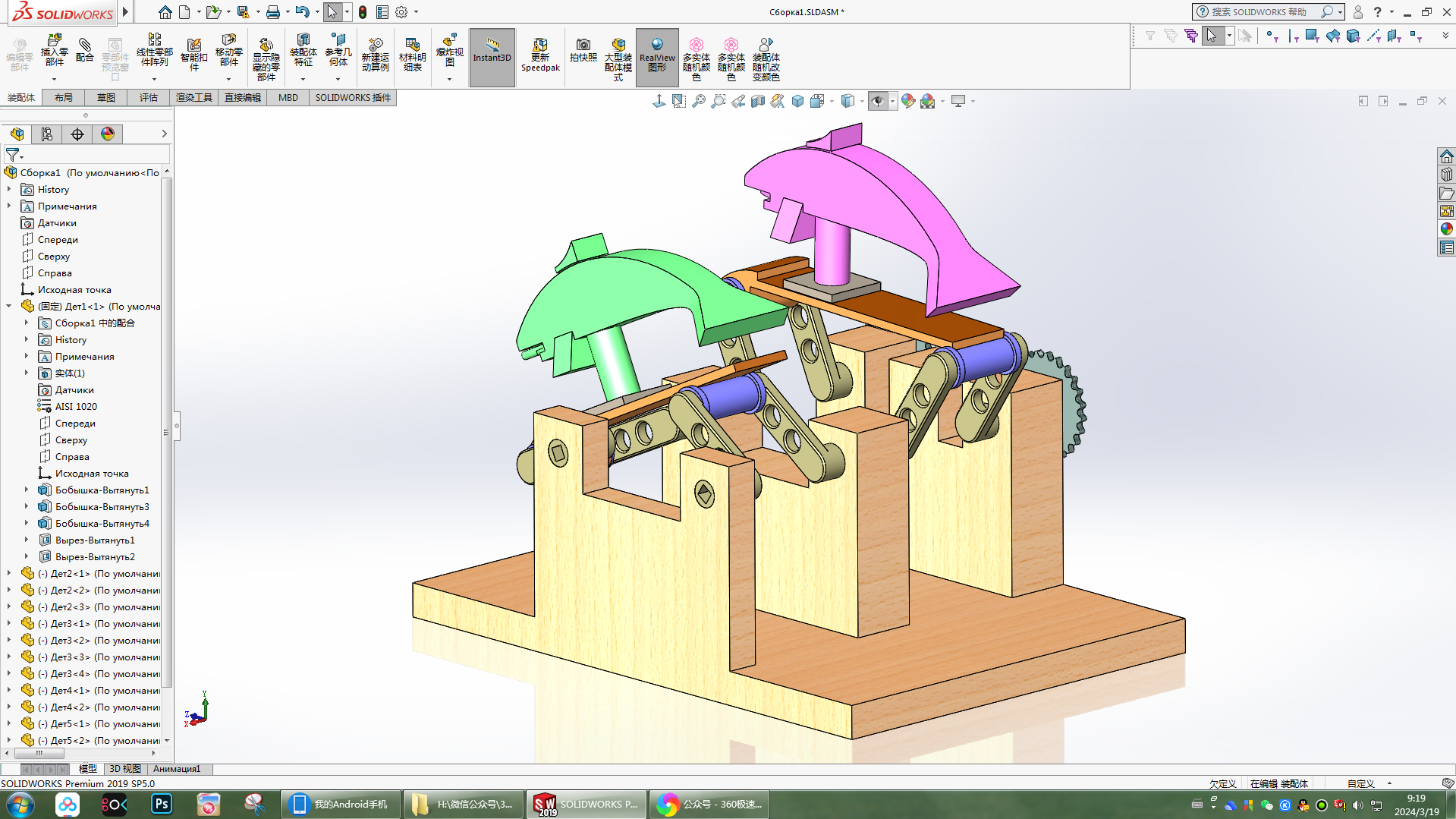
Task: Switch to the 3D 视图 bottom tab
Action: coord(125,769)
